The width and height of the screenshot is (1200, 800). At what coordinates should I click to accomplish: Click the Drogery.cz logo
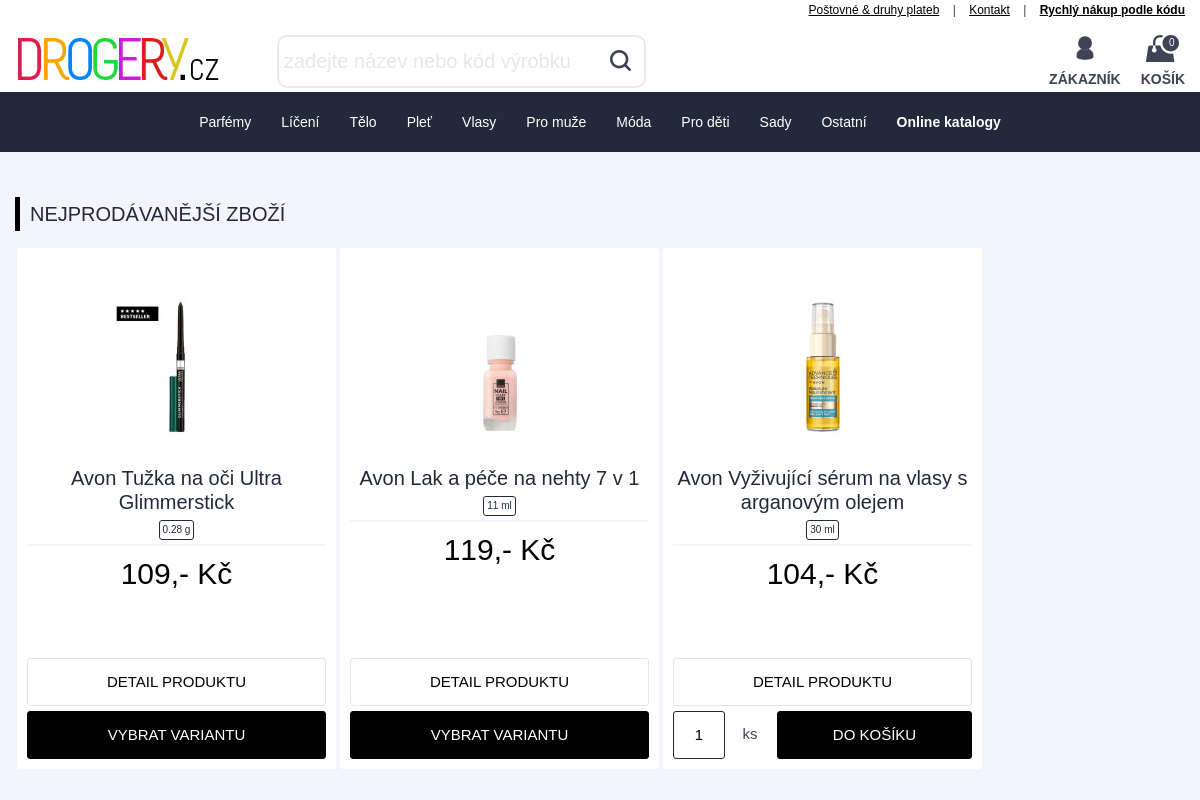click(118, 59)
